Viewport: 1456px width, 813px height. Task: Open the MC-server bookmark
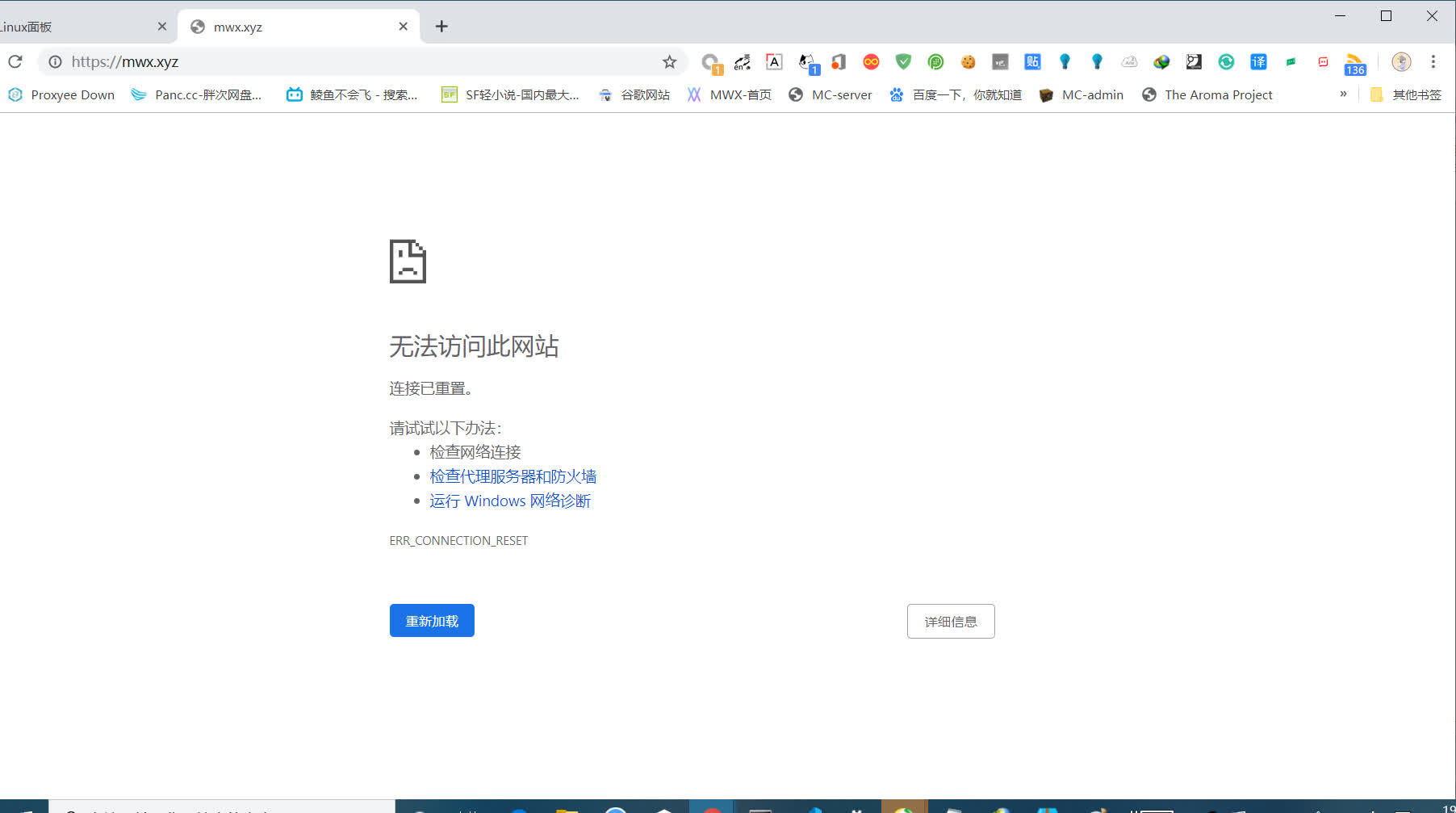(x=831, y=94)
